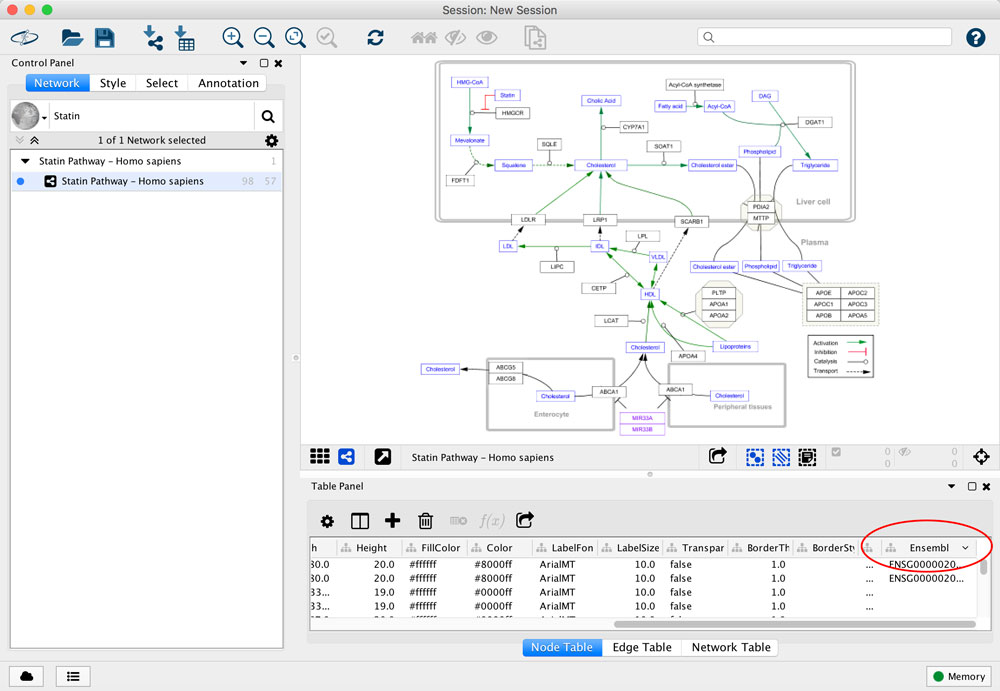Click the top toolbar search field
The width and height of the screenshot is (1000, 691).
[822, 37]
